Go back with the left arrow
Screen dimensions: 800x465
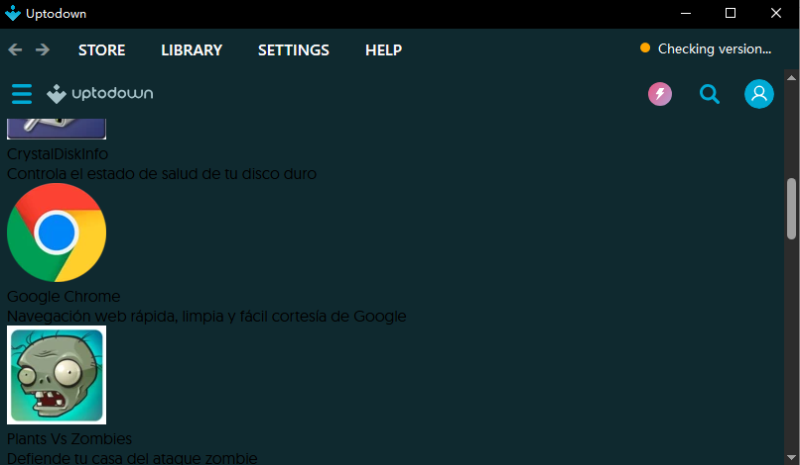15,50
